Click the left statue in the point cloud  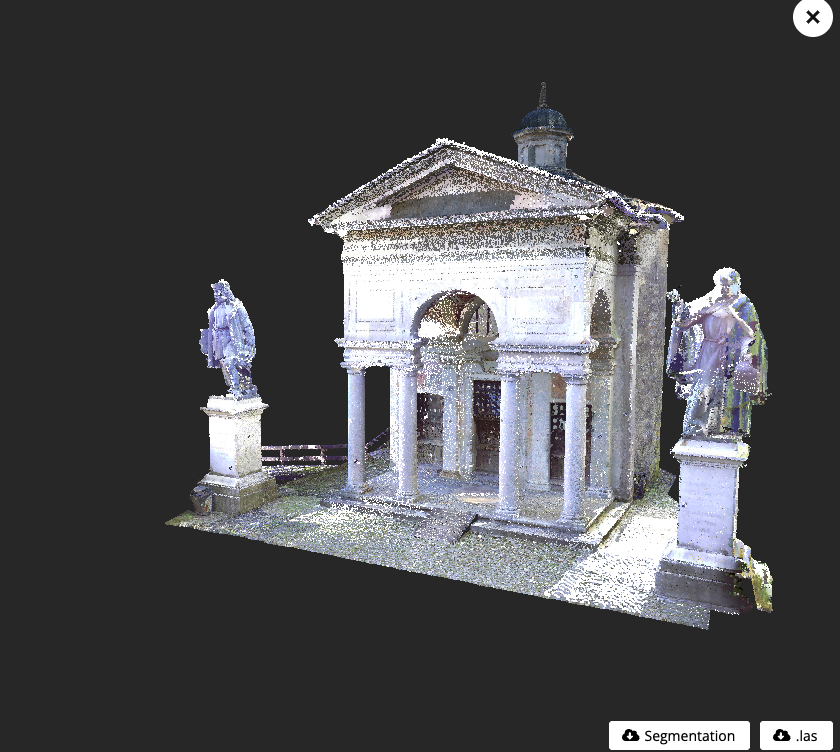[x=229, y=338]
